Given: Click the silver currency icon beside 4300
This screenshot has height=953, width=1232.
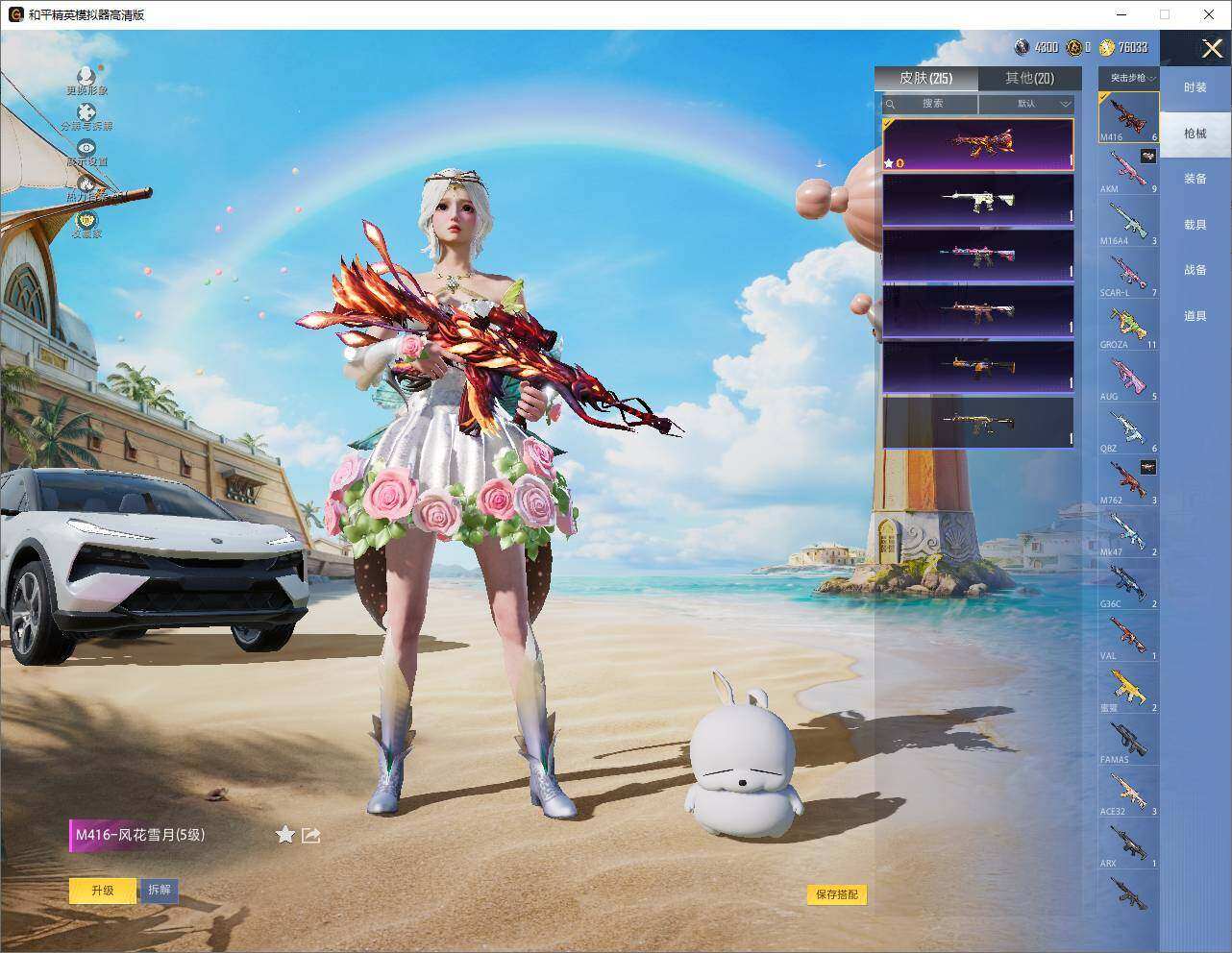Looking at the screenshot, I should pyautogui.click(x=1022, y=47).
